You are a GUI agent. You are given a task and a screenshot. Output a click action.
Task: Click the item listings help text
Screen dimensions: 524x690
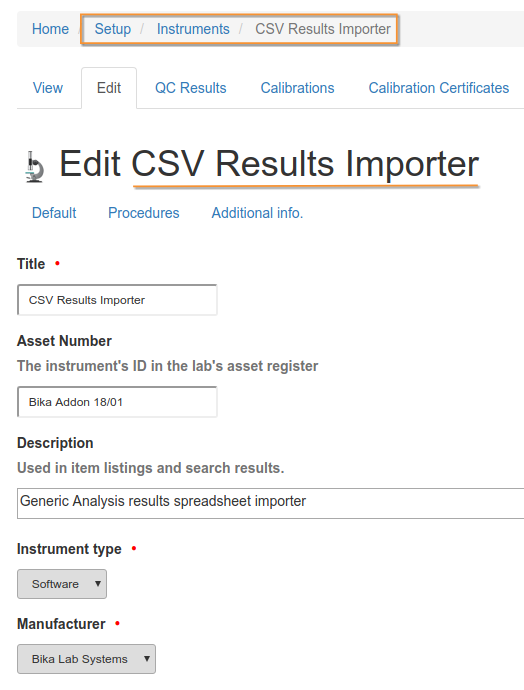point(150,468)
